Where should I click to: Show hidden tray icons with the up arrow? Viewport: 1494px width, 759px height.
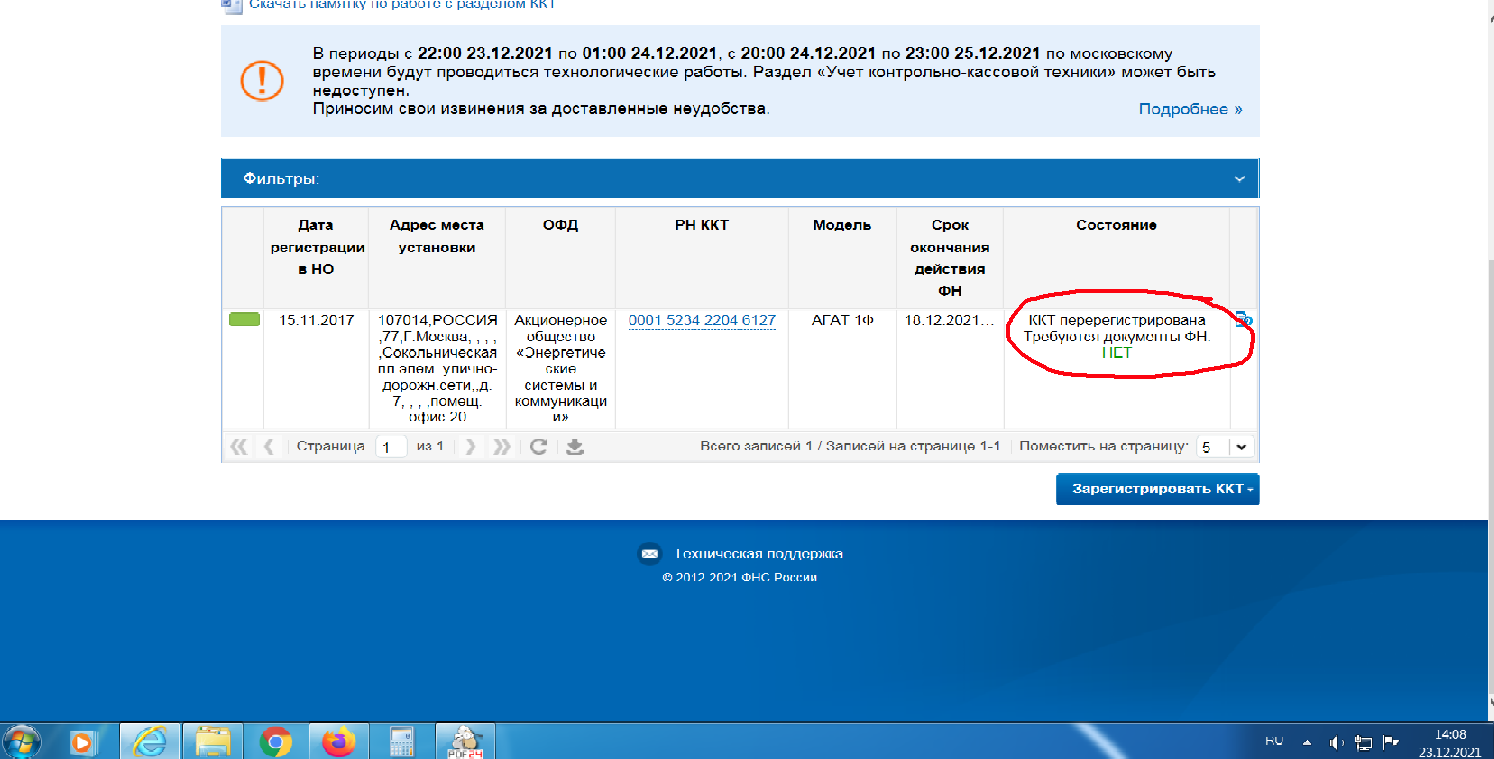click(1306, 742)
